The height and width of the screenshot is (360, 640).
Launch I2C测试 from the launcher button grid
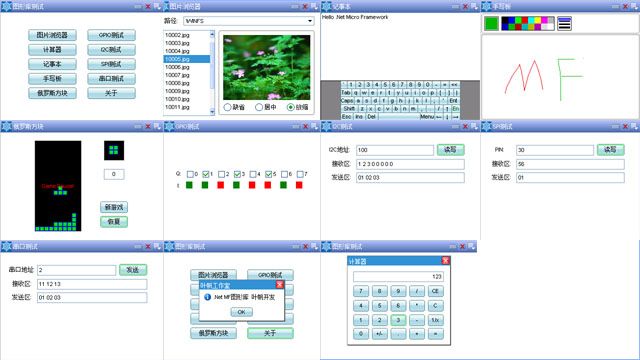point(111,50)
